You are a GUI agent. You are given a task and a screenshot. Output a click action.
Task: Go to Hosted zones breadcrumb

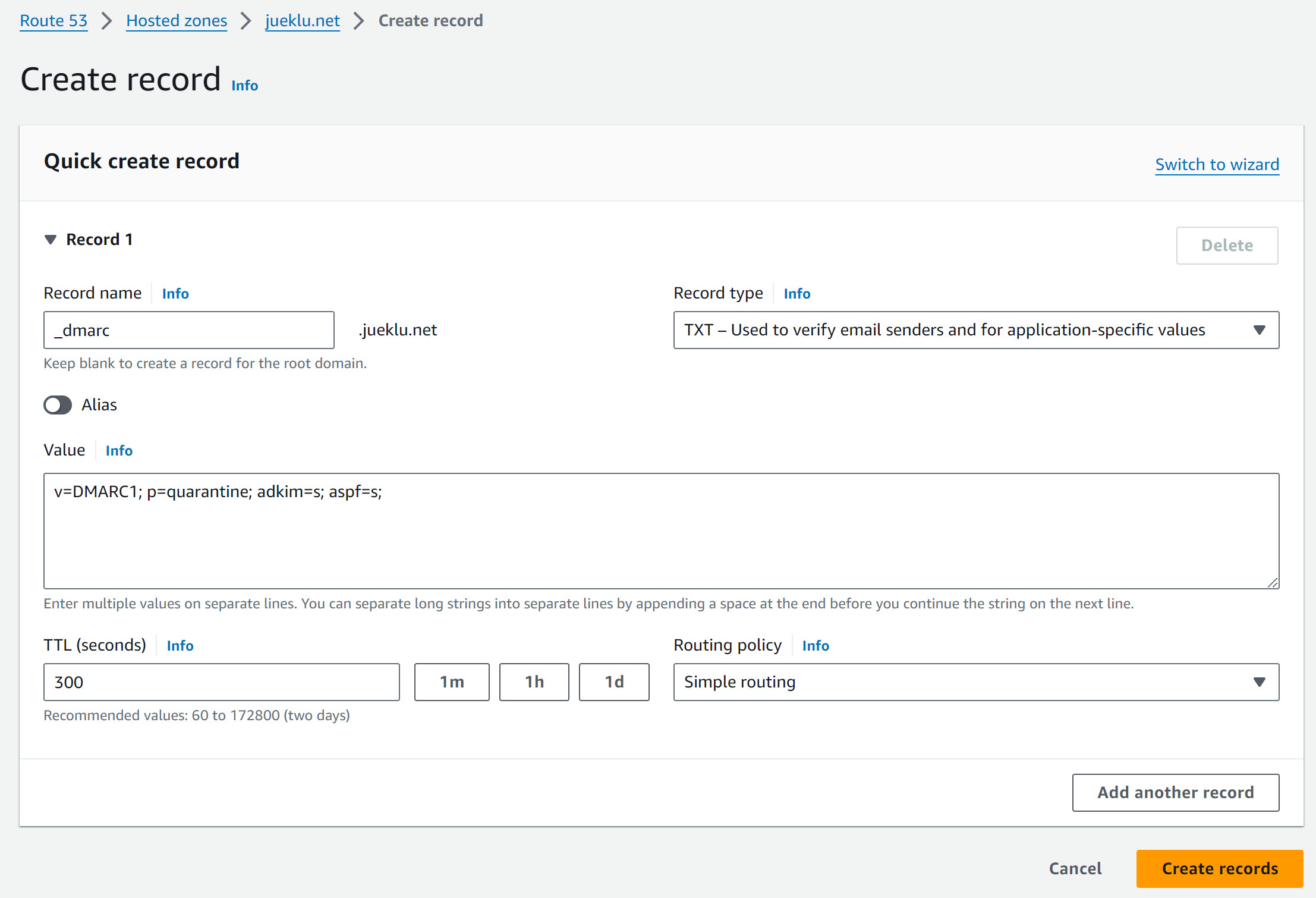177,21
